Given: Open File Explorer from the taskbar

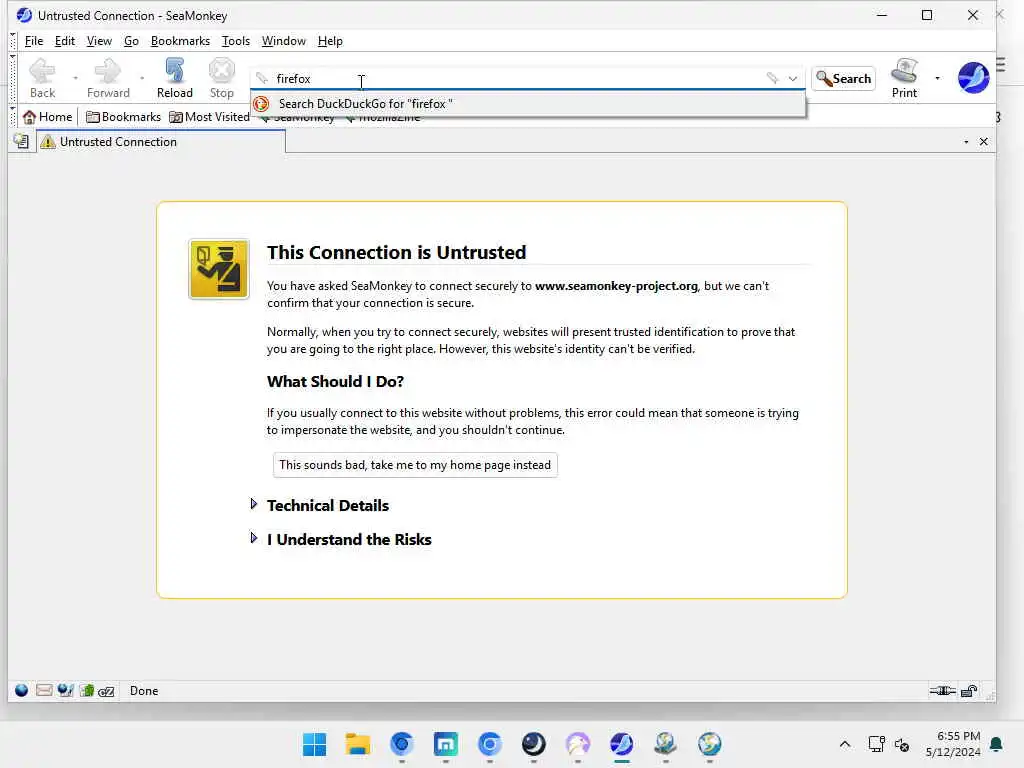Looking at the screenshot, I should (x=358, y=744).
